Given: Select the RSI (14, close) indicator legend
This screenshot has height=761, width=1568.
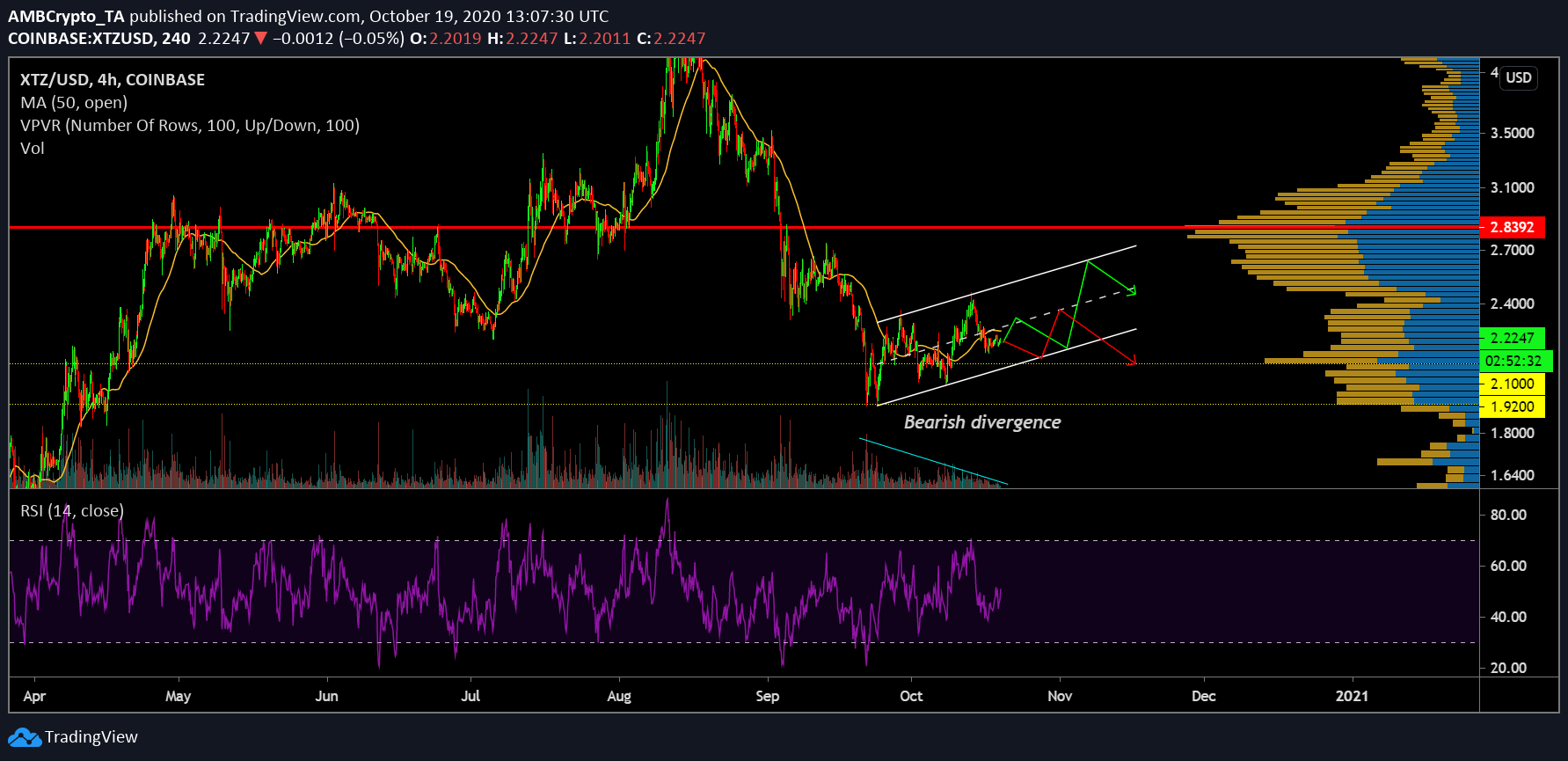Looking at the screenshot, I should click(72, 511).
